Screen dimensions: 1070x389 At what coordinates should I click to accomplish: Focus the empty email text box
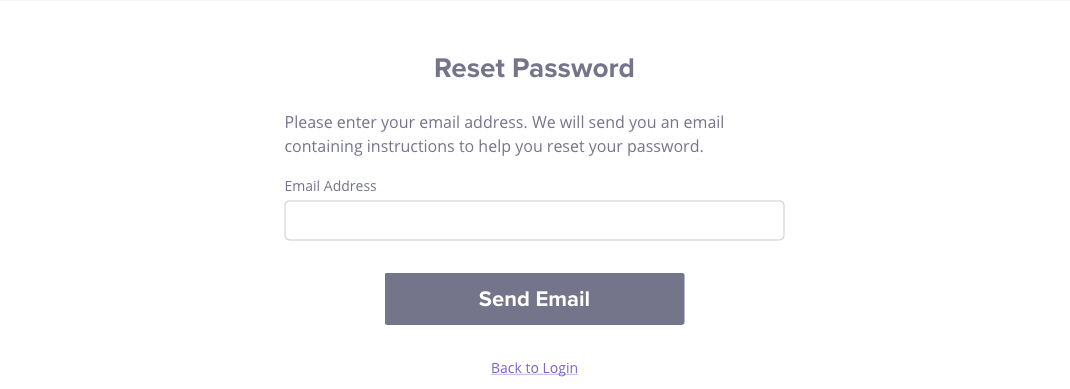click(x=534, y=220)
